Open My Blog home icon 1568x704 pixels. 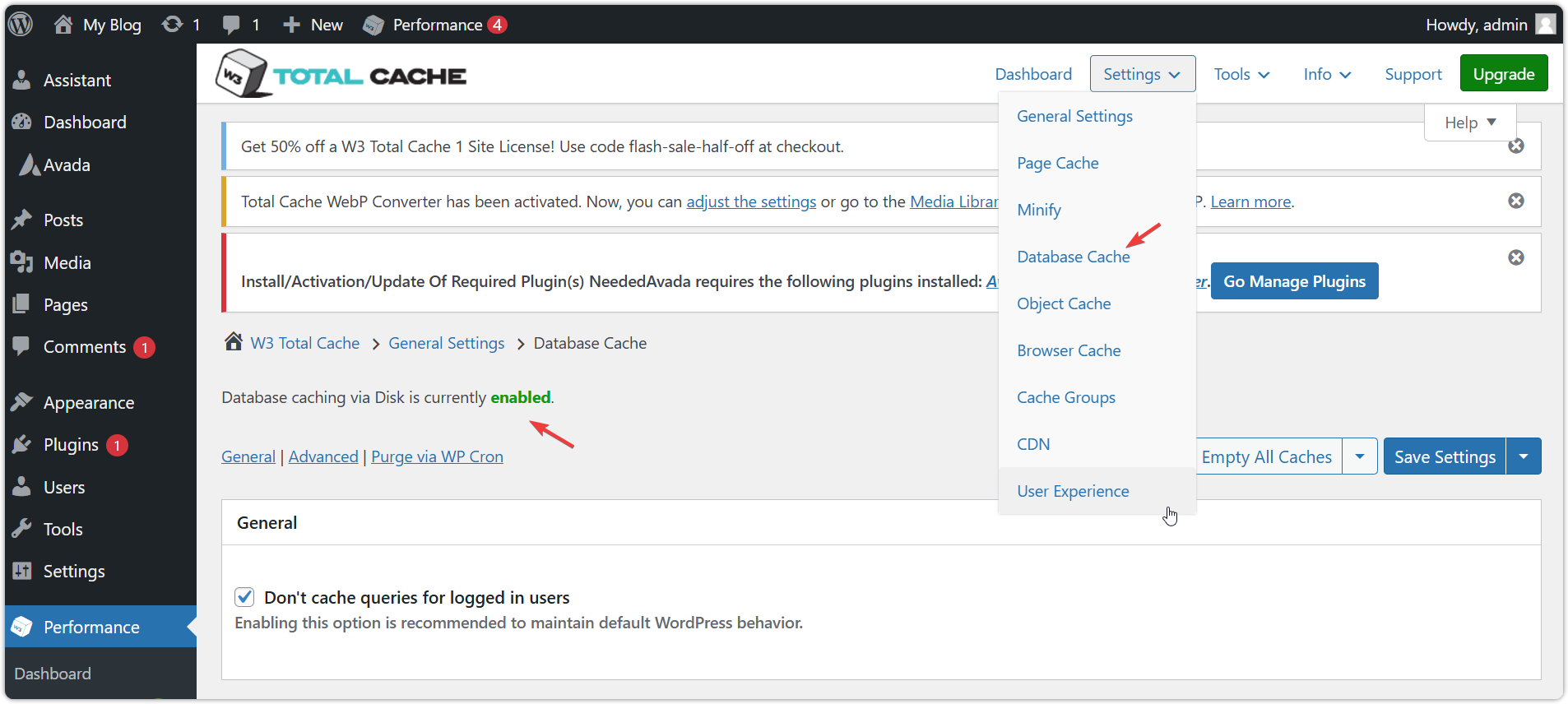tap(63, 25)
